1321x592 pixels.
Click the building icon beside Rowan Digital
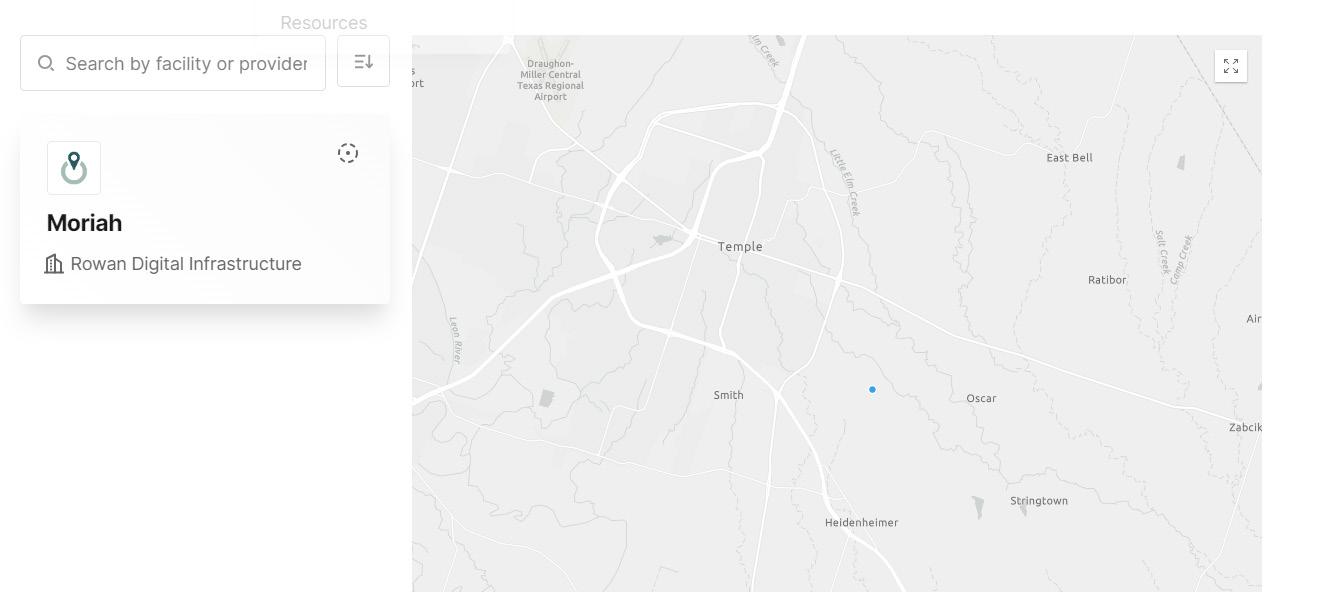(x=54, y=264)
